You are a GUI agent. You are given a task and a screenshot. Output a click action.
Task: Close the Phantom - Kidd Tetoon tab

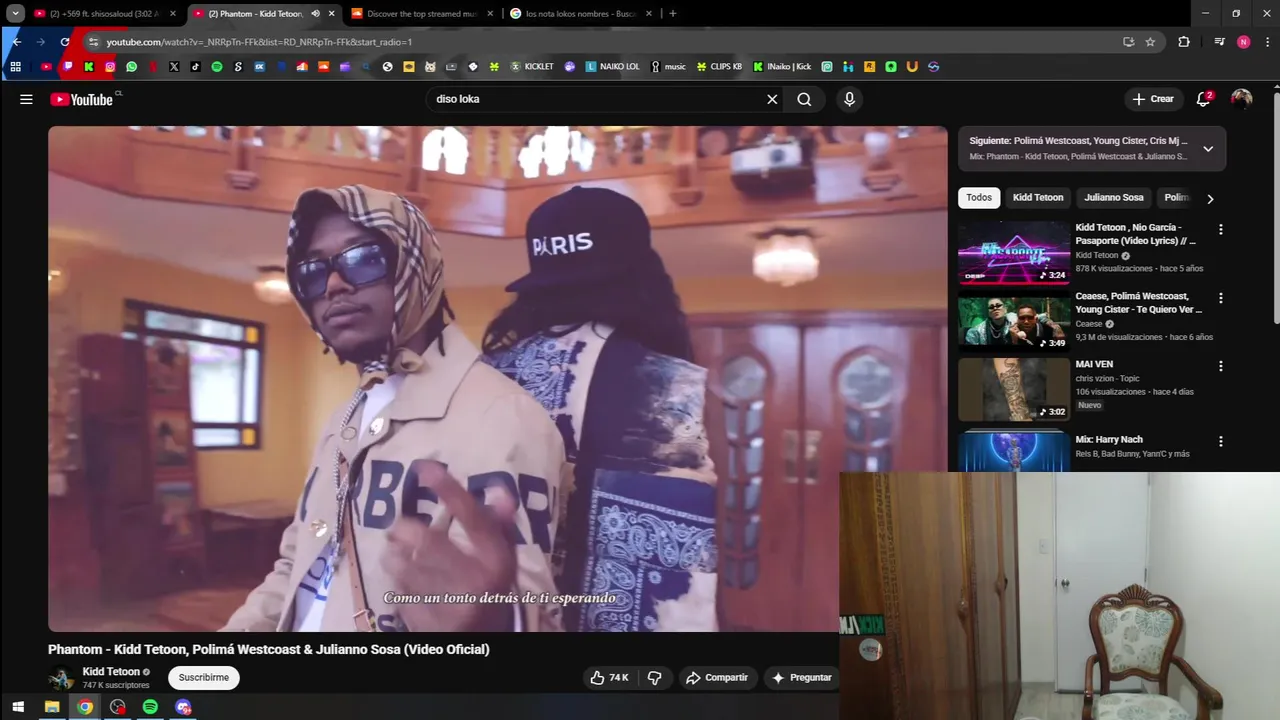pyautogui.click(x=331, y=13)
